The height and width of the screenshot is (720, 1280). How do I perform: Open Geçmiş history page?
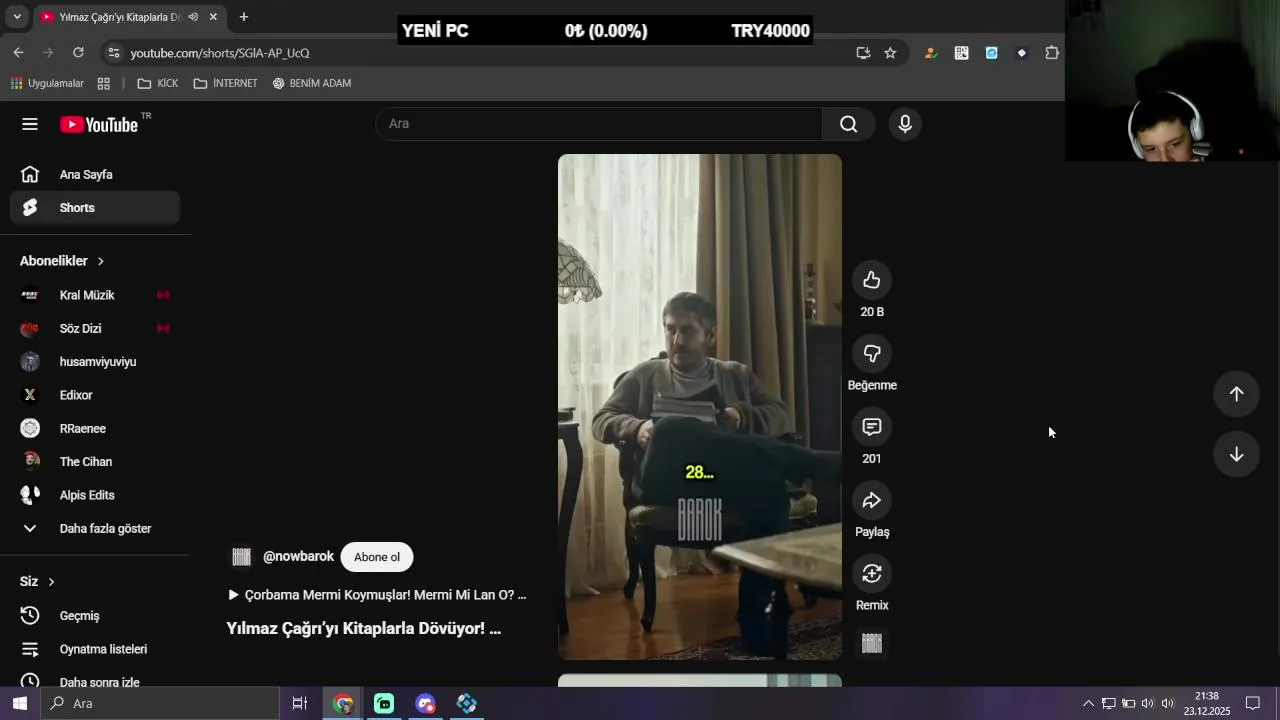(x=95, y=616)
